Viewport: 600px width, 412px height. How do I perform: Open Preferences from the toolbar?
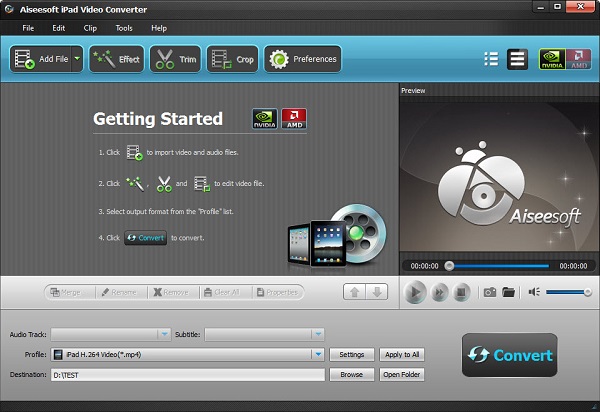pos(302,60)
